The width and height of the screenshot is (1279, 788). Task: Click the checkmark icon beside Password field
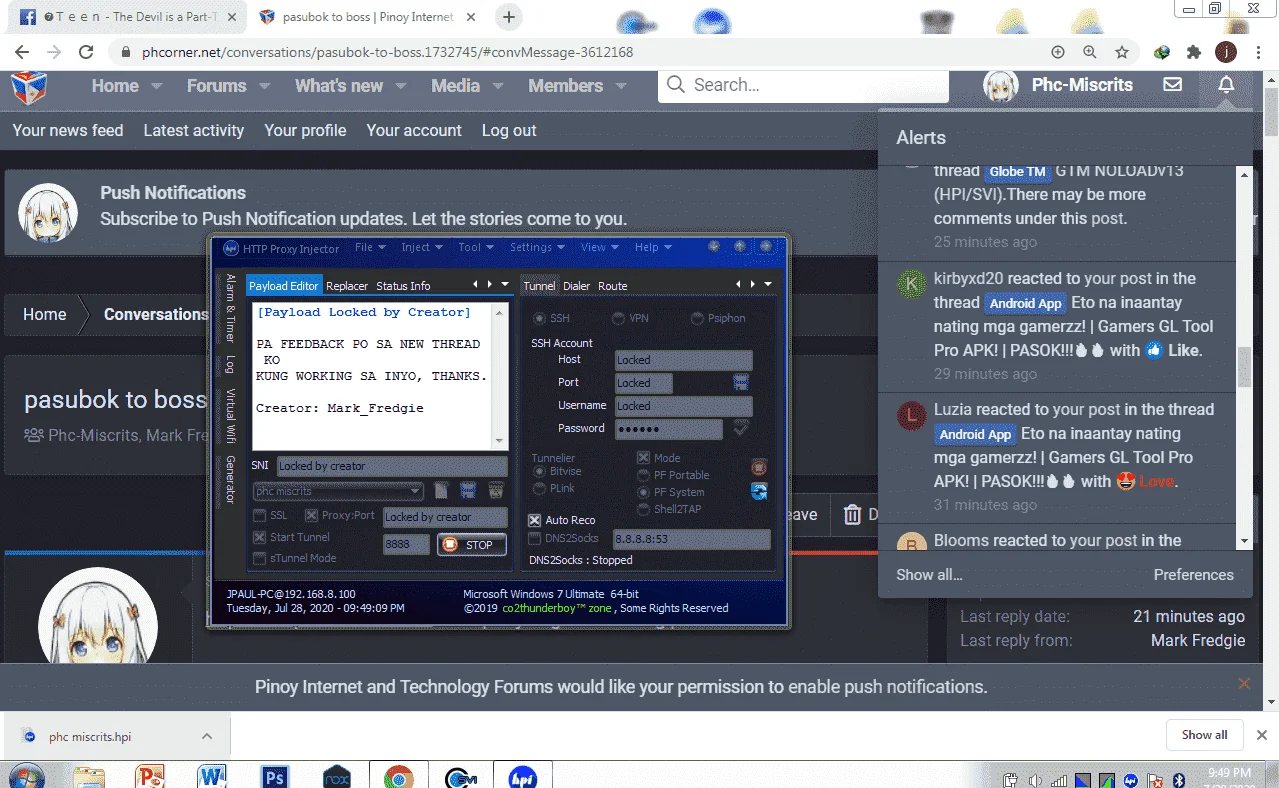pyautogui.click(x=741, y=428)
